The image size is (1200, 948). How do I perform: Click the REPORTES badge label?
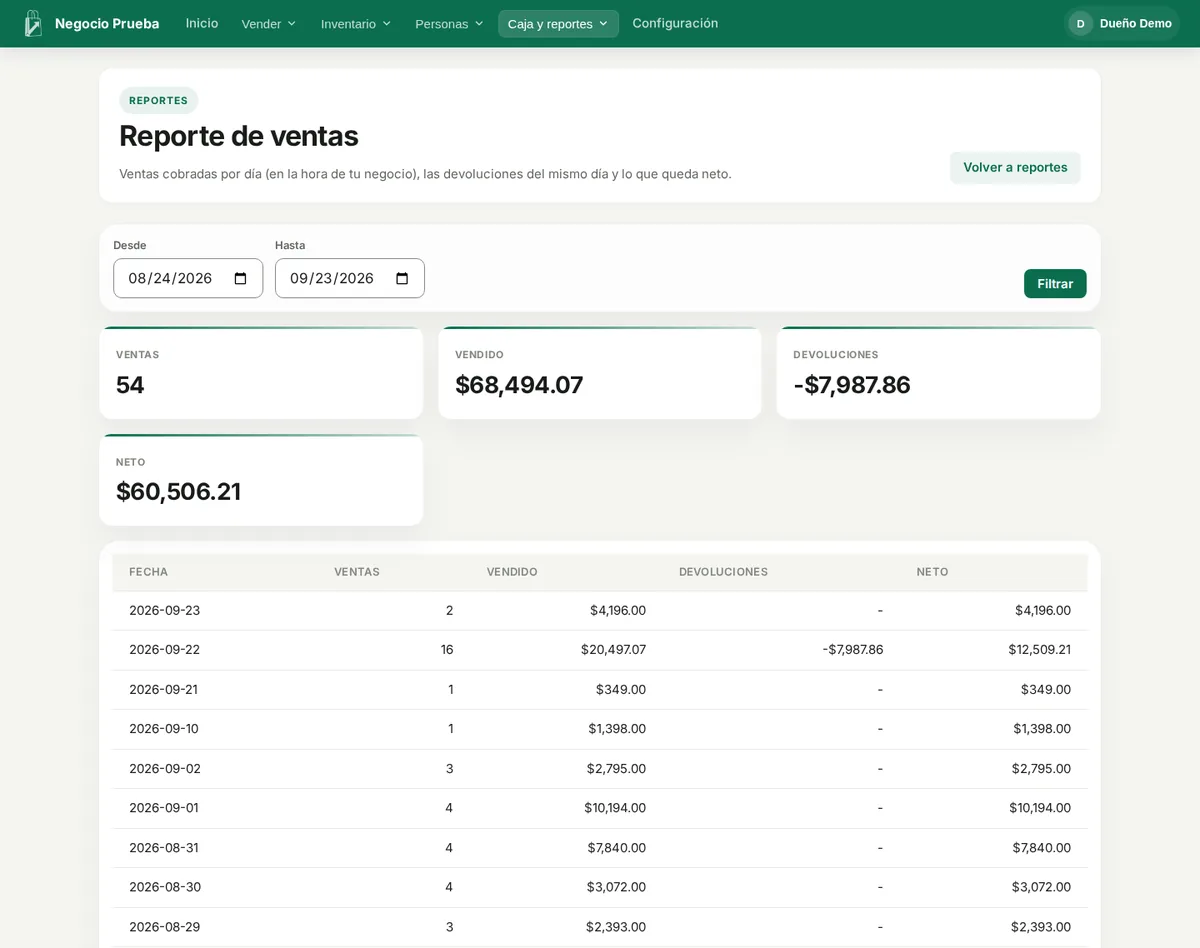(x=158, y=100)
